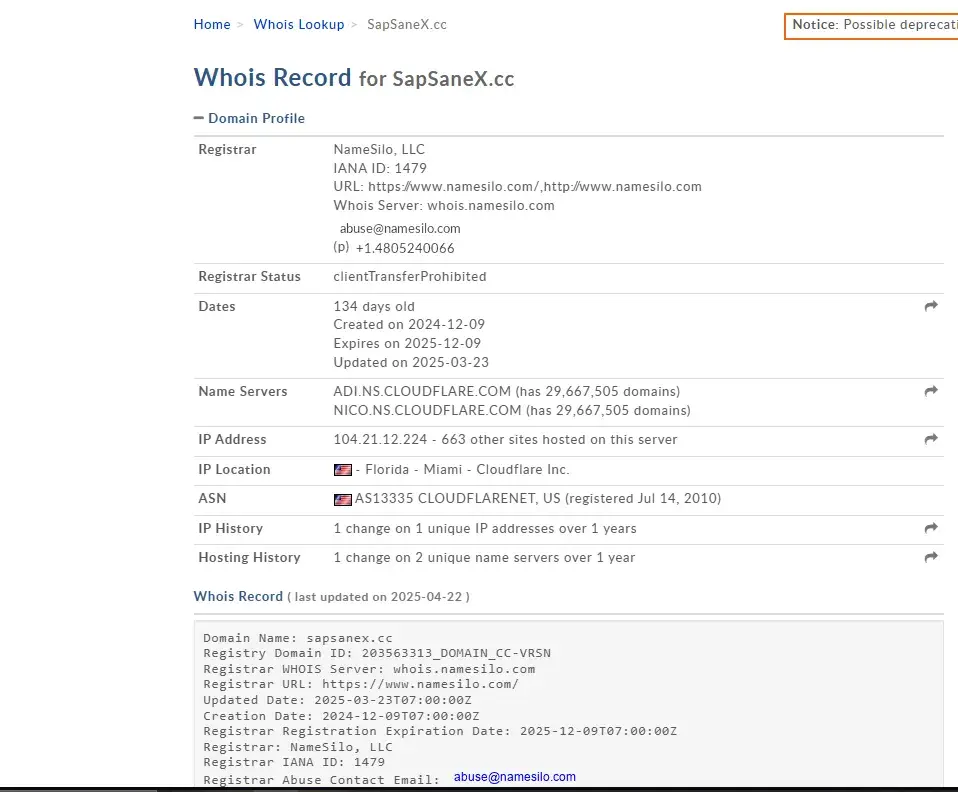Viewport: 958px width, 792px height.
Task: Click Registry Domain ID raw record line
Action: click(x=377, y=653)
